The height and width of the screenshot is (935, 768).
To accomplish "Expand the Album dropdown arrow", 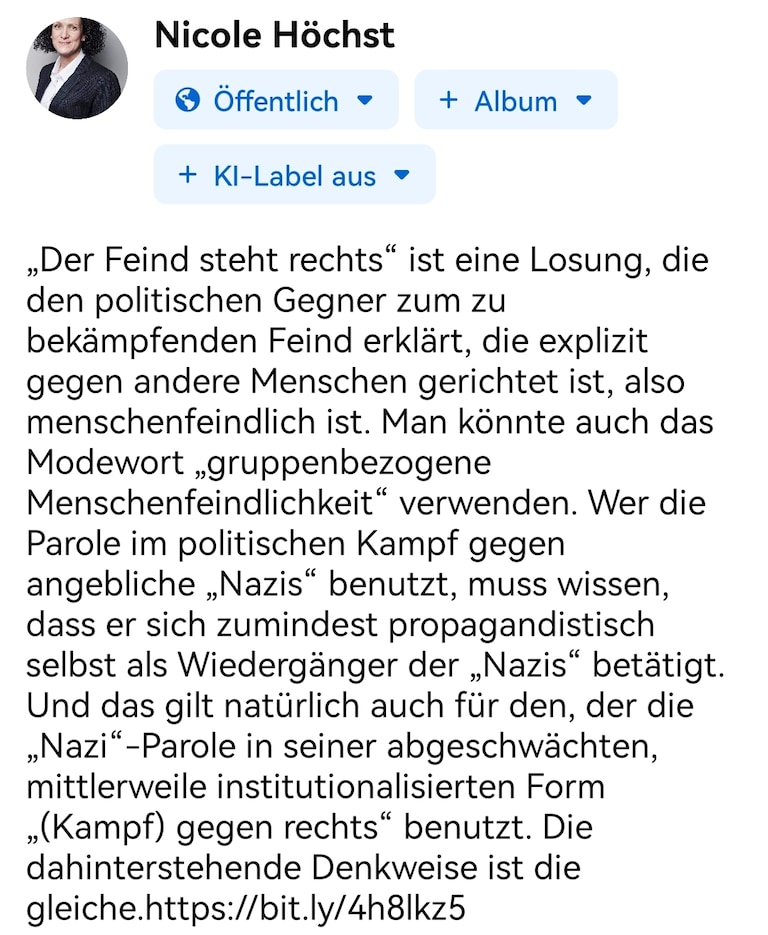I will (x=585, y=100).
